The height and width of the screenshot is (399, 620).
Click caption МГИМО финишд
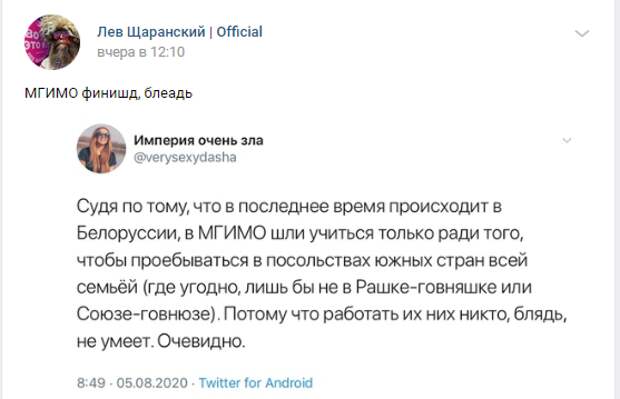pyautogui.click(x=82, y=93)
